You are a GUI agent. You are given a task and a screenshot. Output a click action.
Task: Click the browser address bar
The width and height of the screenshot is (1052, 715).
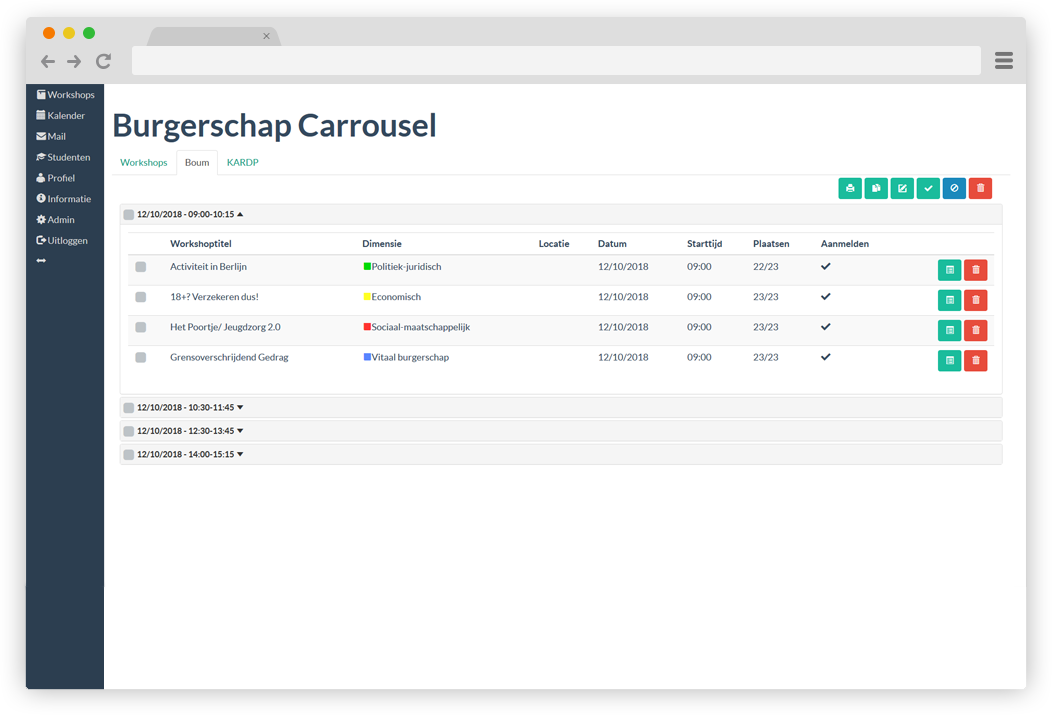click(x=556, y=60)
